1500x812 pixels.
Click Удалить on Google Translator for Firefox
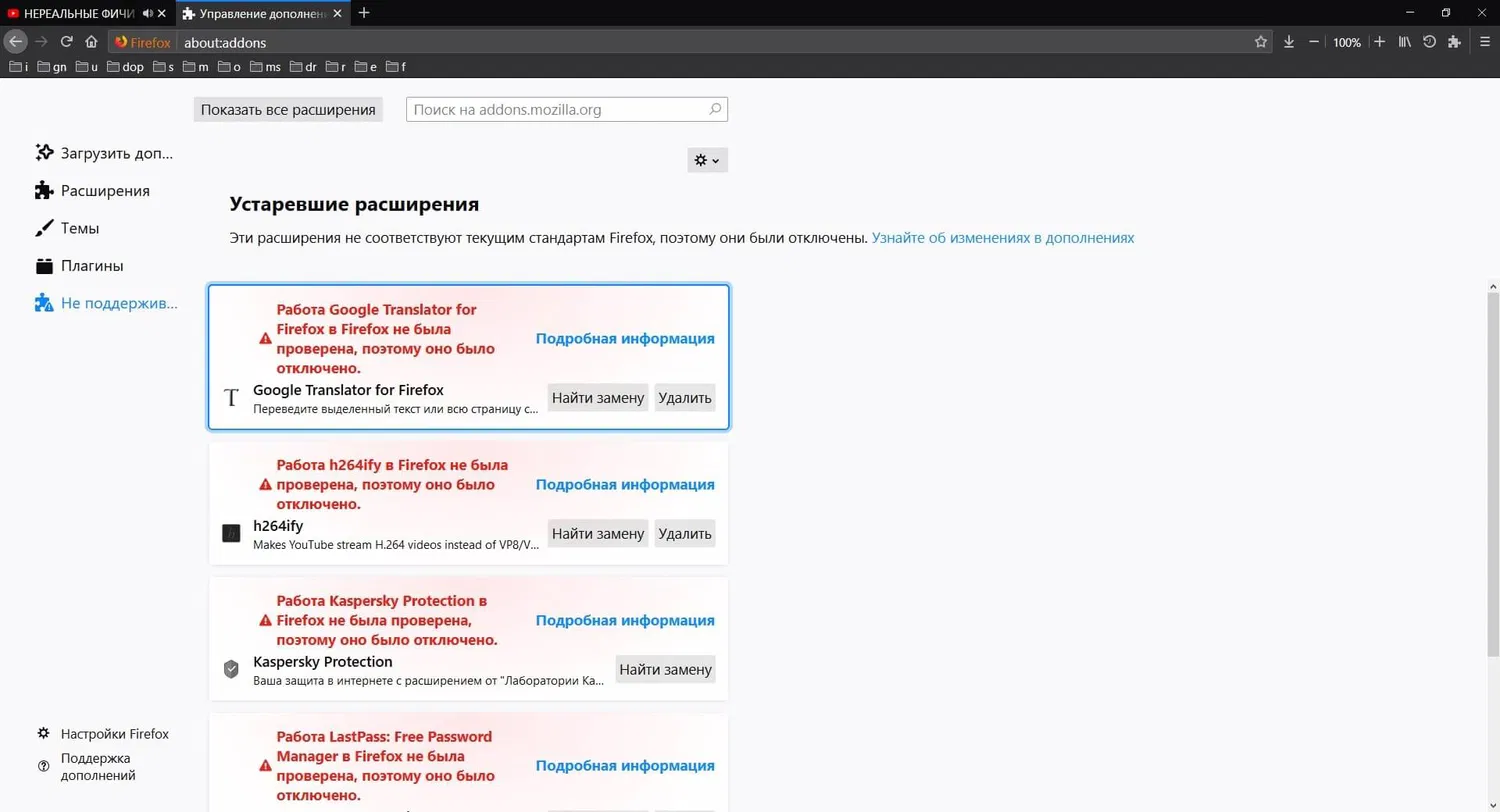pos(684,397)
